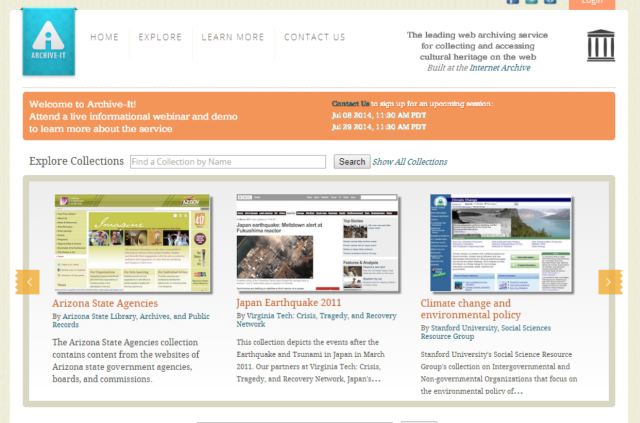The image size is (640, 423).
Task: Click Contact Us in the orange banner
Action: click(x=350, y=103)
